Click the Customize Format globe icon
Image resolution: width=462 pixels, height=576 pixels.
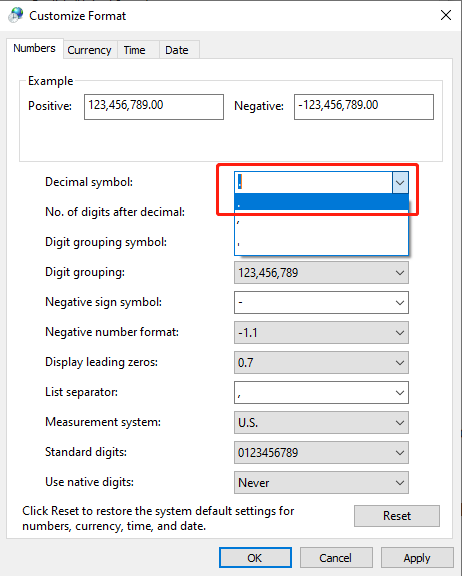click(16, 15)
